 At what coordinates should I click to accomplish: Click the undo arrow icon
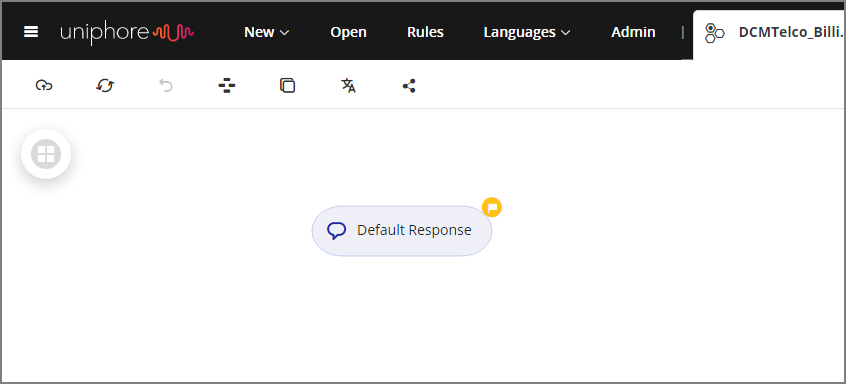166,85
